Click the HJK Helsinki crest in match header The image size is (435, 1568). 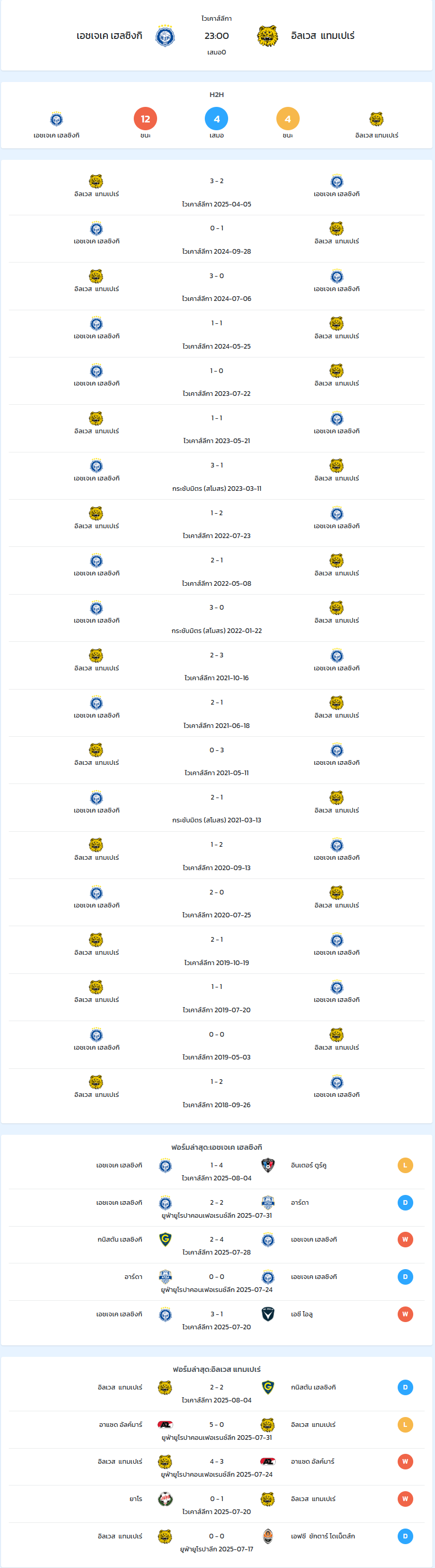click(x=165, y=36)
